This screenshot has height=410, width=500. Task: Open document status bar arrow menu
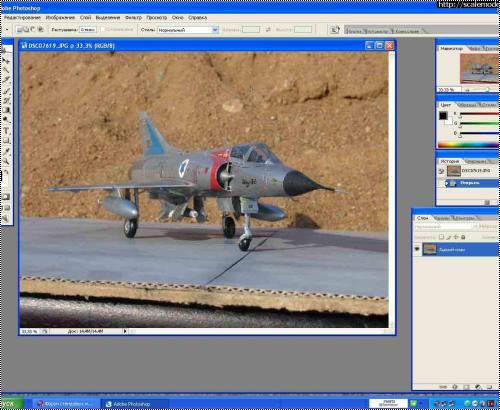(125, 331)
